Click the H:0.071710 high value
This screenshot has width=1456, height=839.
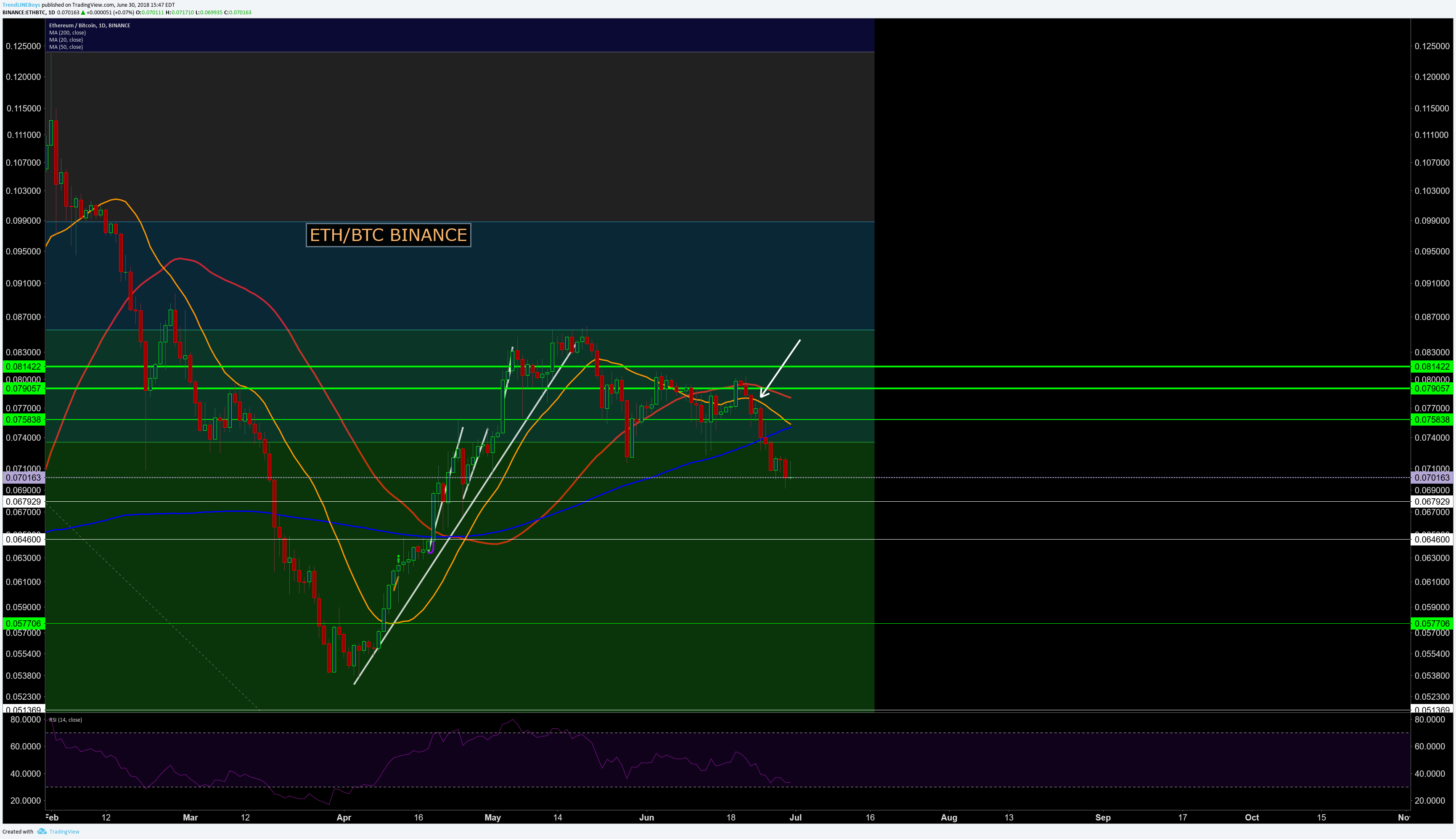click(x=180, y=13)
